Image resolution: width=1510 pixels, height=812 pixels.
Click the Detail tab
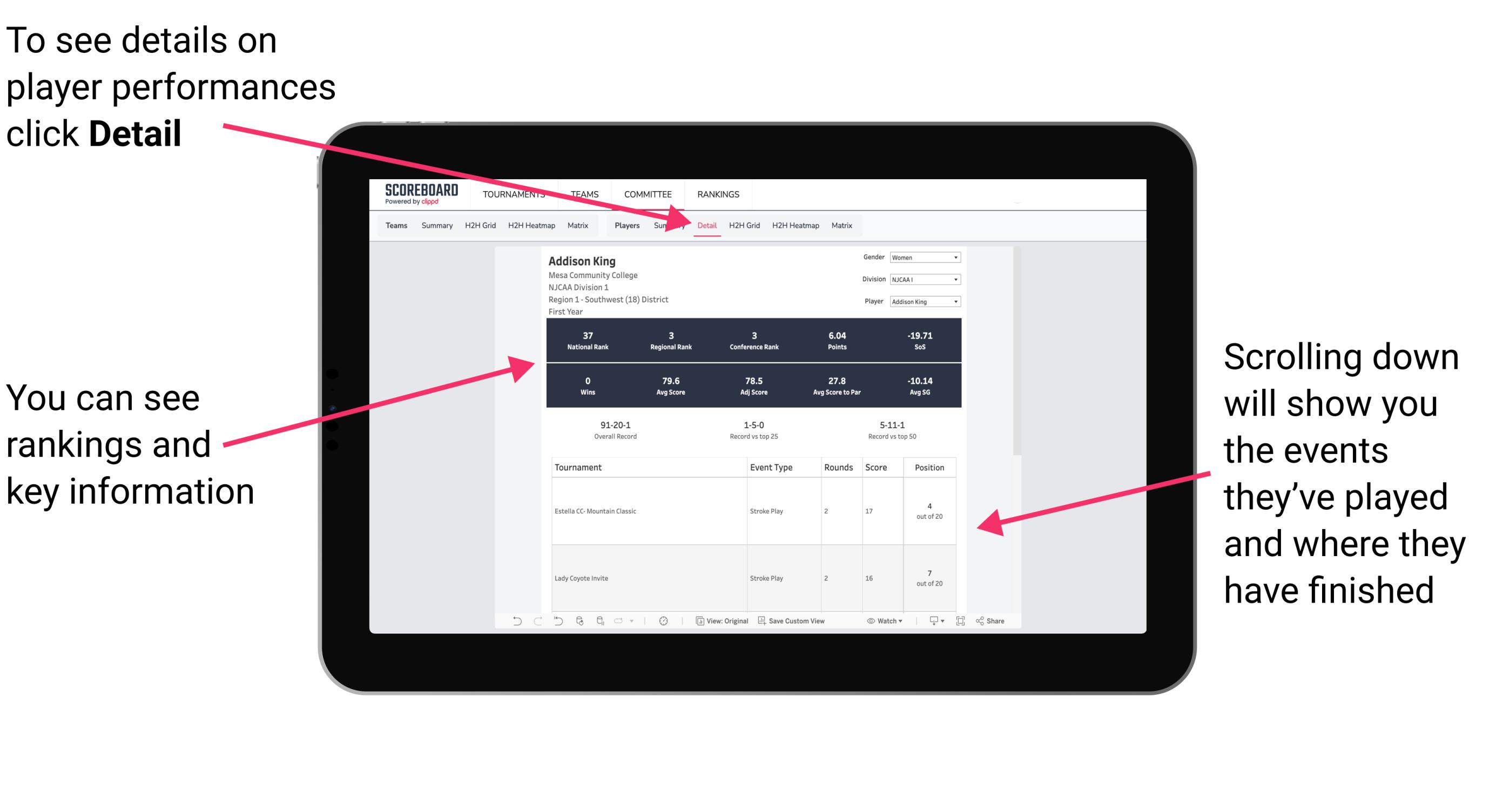tap(707, 225)
